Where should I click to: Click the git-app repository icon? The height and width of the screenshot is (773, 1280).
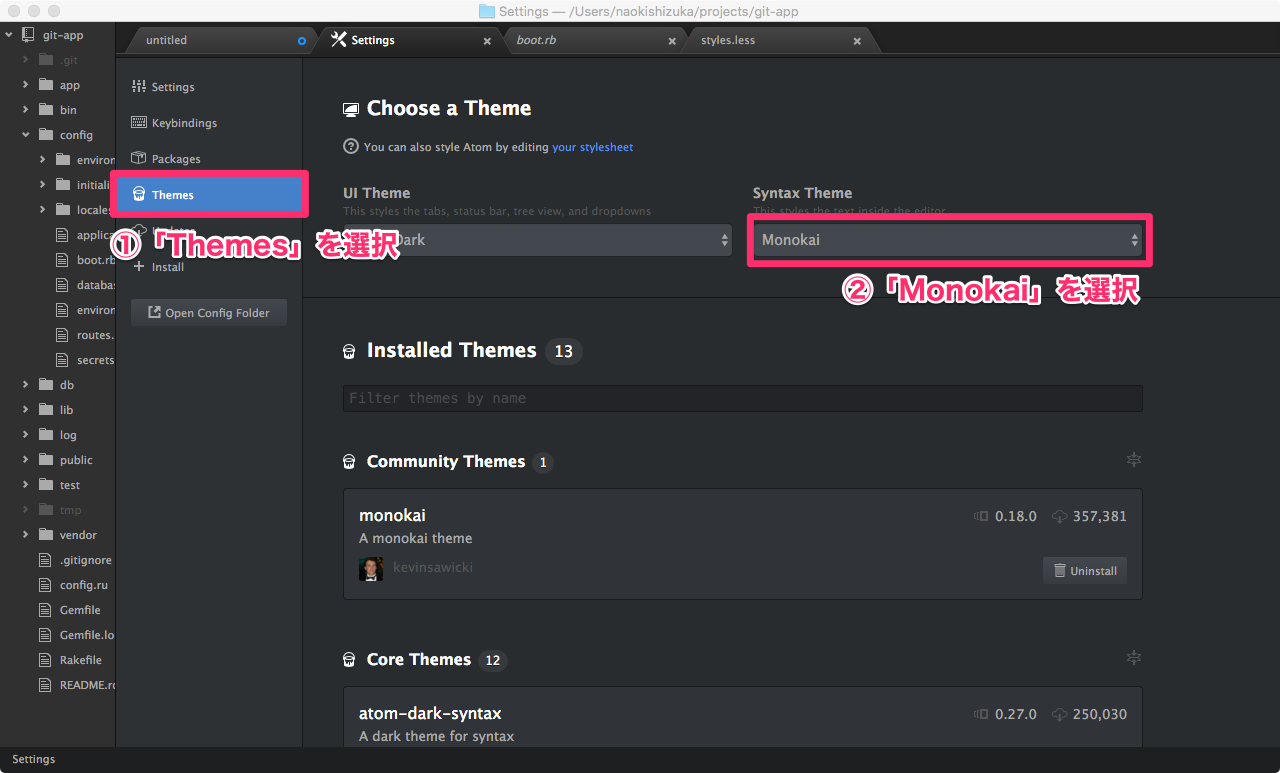pos(27,35)
